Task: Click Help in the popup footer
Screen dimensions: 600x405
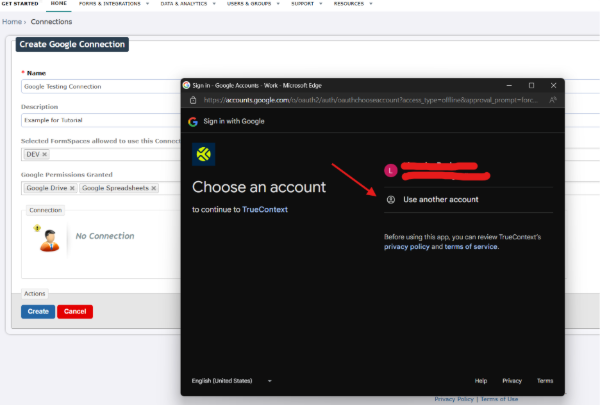Action: point(481,381)
